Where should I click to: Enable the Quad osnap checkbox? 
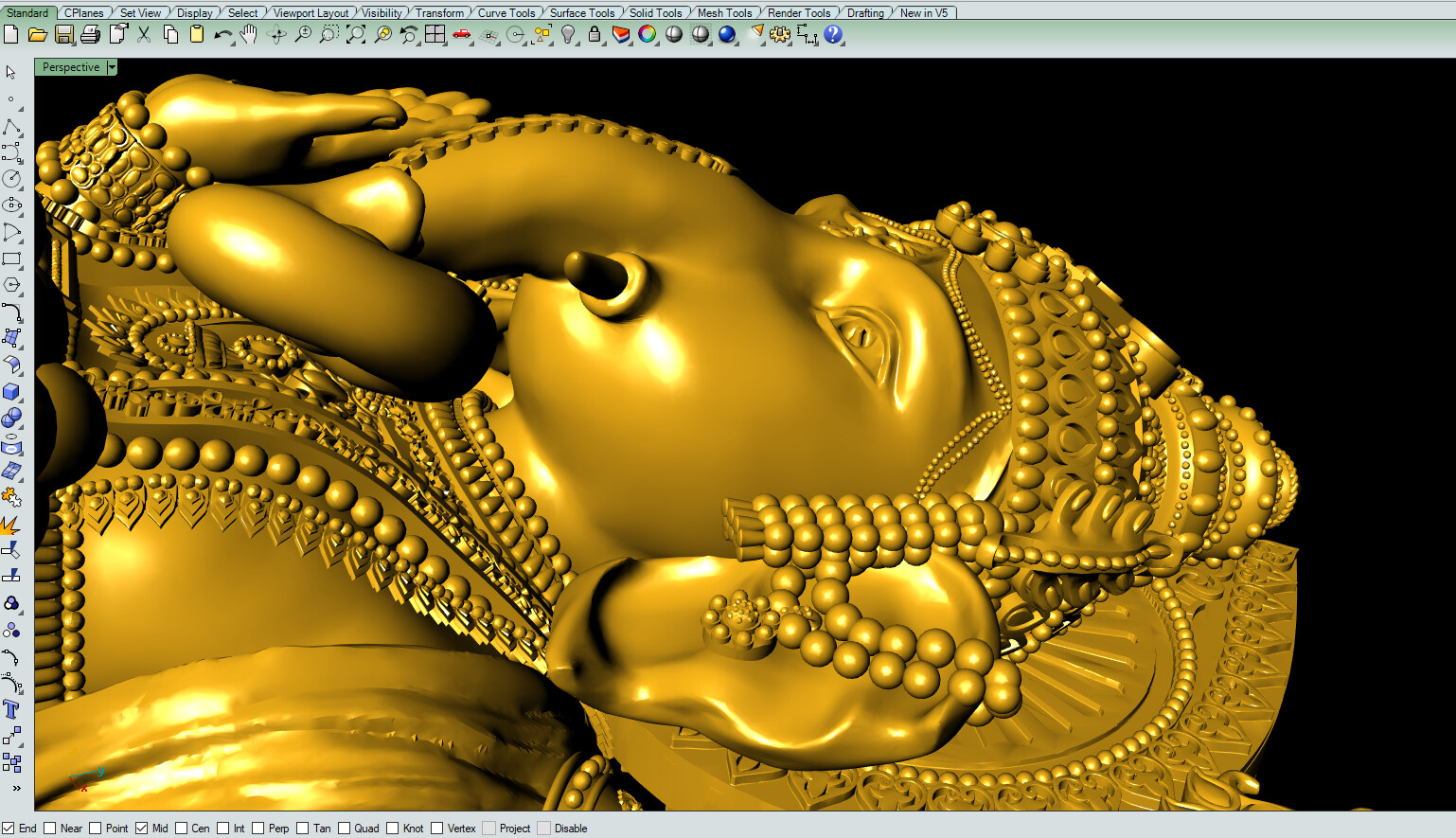click(344, 828)
